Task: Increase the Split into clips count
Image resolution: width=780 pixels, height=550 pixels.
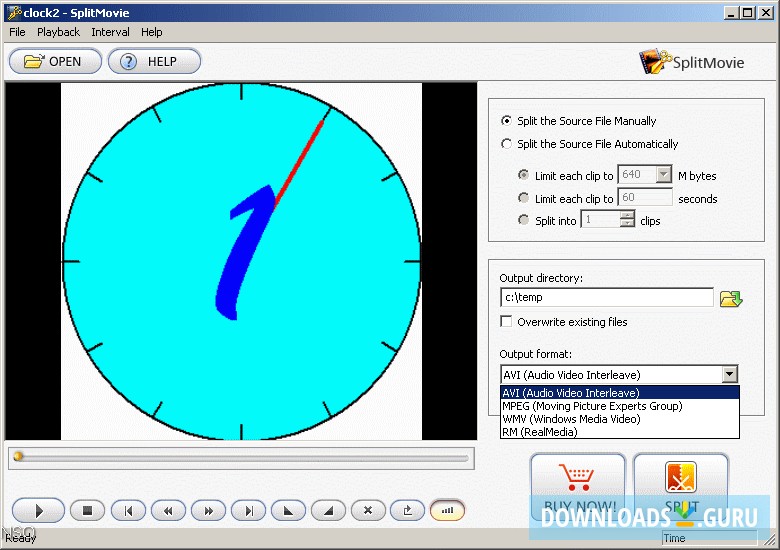Action: tap(628, 215)
